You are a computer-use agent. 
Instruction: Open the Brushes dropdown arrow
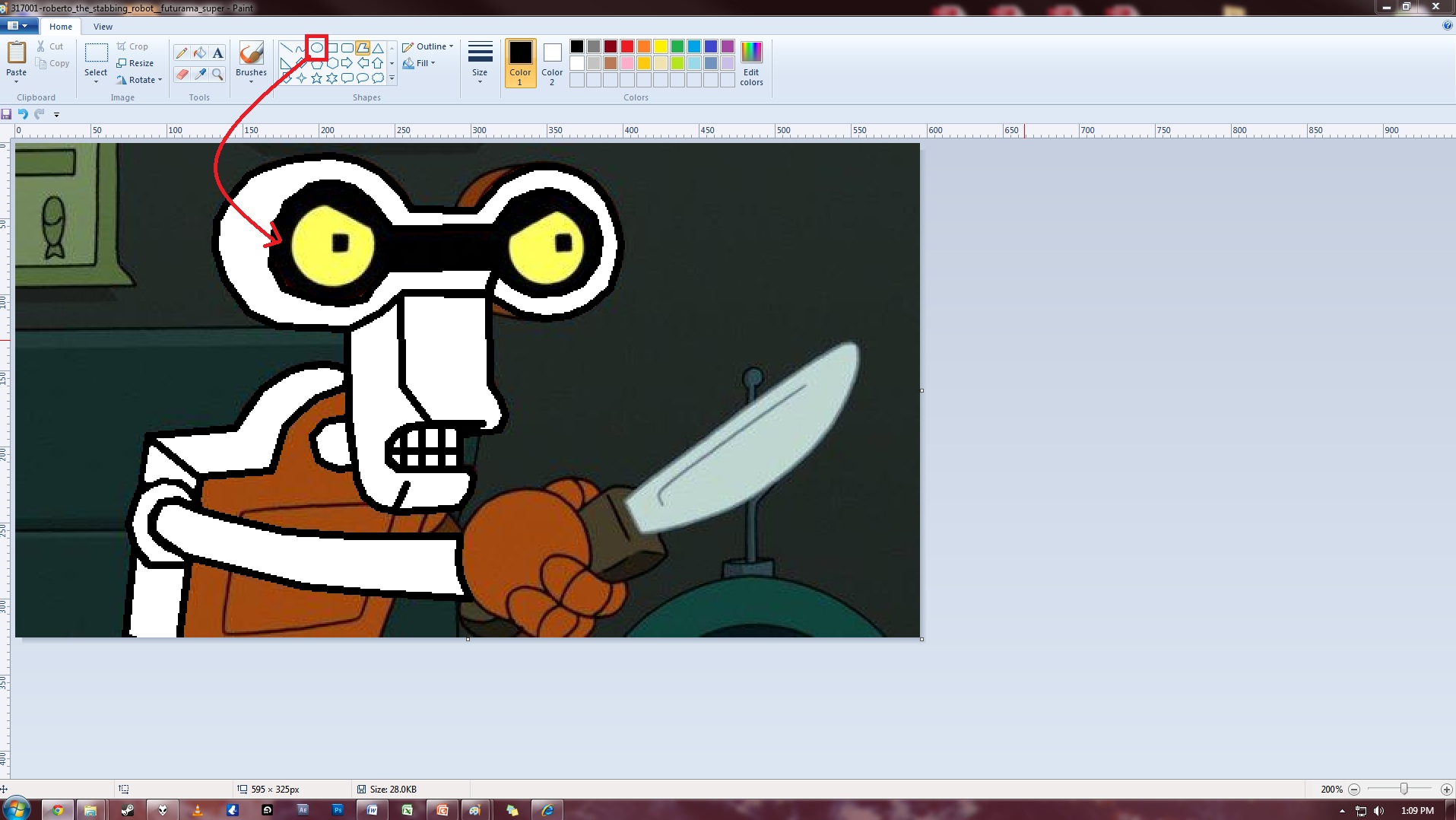(251, 81)
